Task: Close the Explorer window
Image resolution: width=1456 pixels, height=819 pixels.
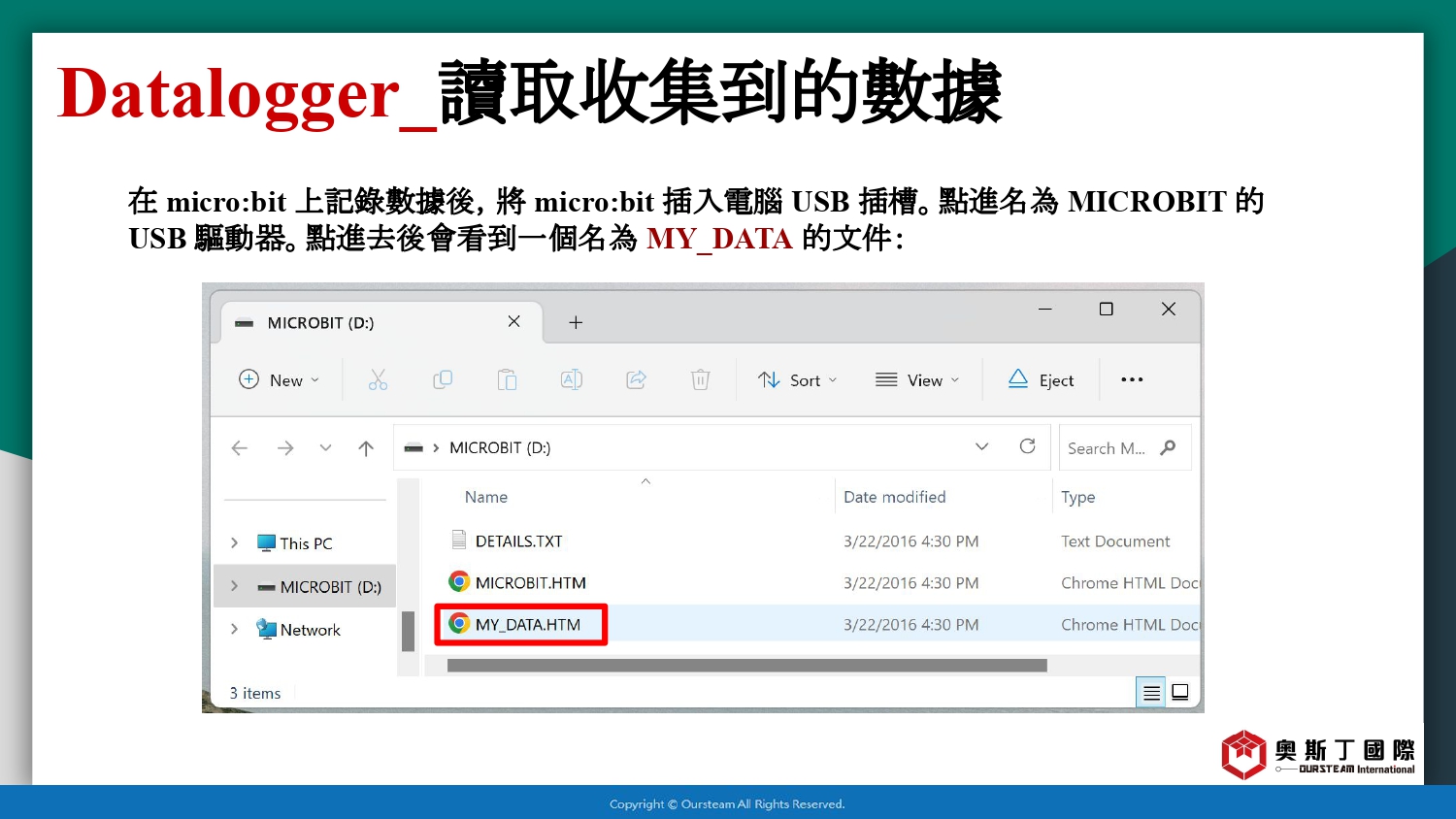Action: tap(1169, 309)
